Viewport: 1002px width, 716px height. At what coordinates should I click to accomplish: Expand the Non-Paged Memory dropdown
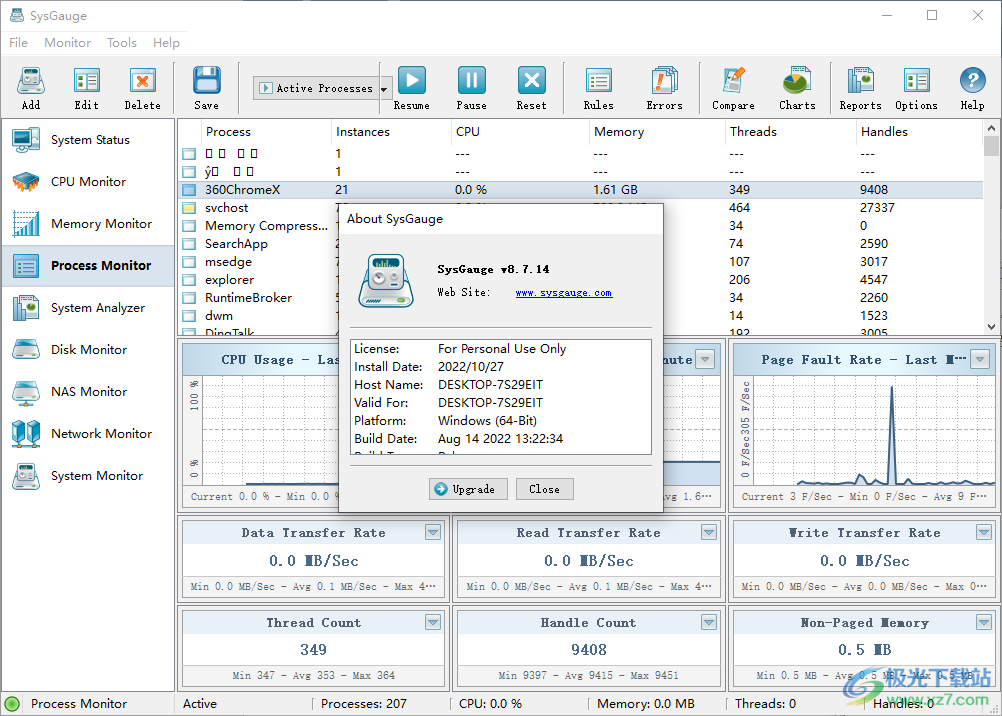point(983,622)
